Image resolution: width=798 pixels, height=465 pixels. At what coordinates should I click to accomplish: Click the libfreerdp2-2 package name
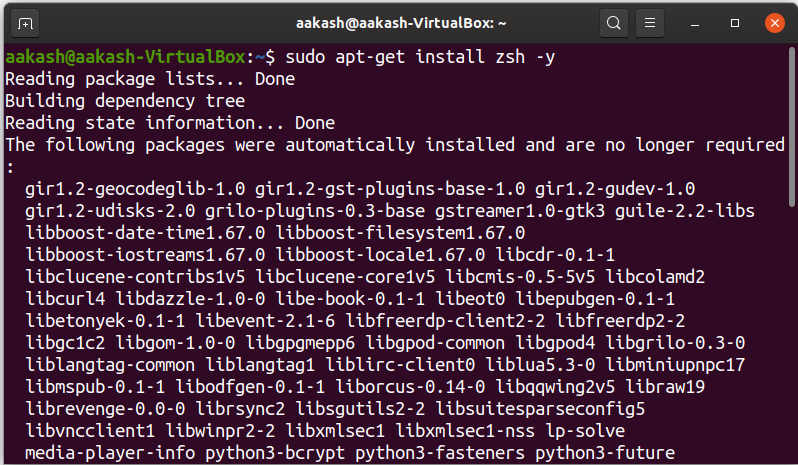620,321
